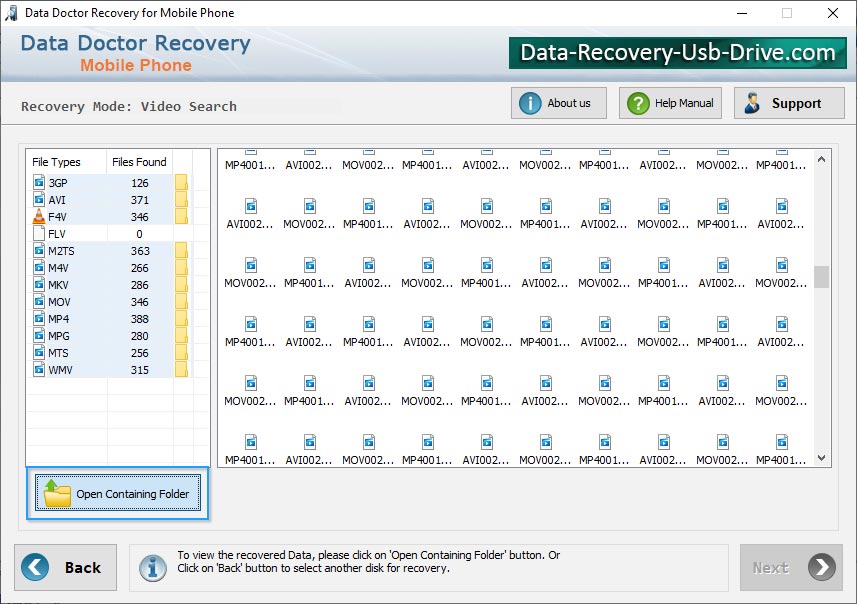
Task: Select the 3GP file type icon
Action: [39, 182]
